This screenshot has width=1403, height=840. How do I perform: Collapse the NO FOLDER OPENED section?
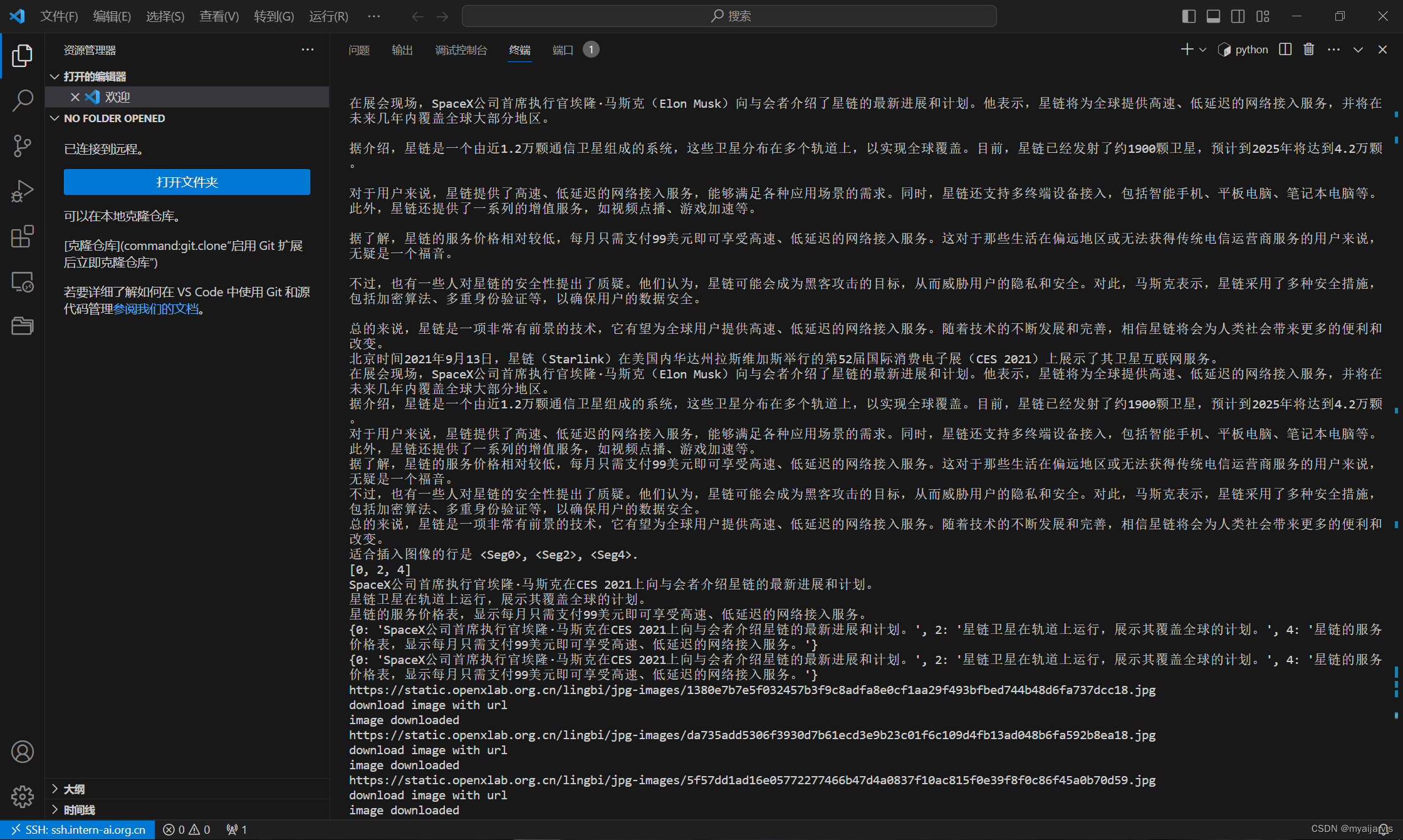[187, 118]
